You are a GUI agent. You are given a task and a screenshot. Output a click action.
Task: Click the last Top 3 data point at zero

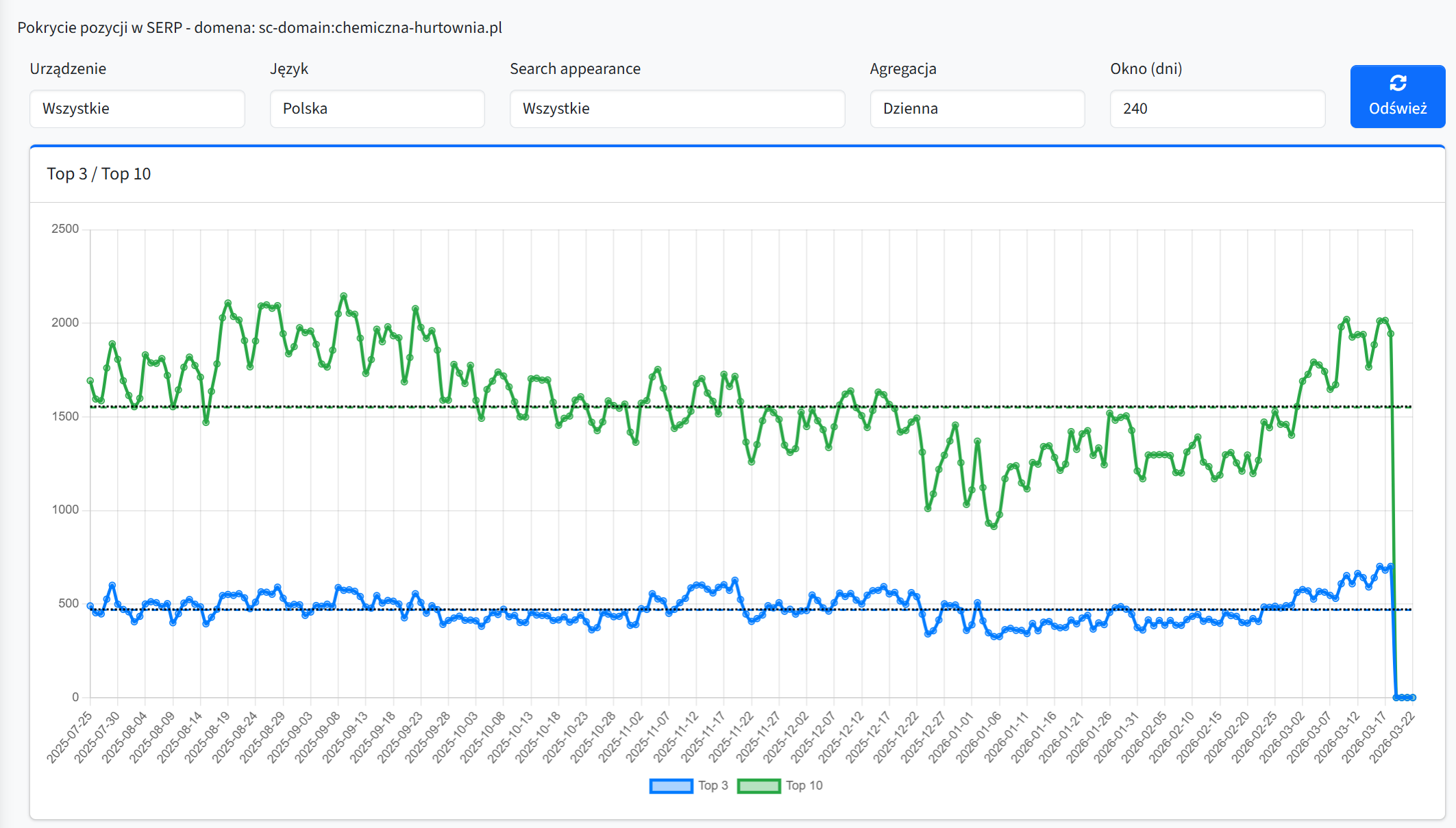[x=1412, y=697]
